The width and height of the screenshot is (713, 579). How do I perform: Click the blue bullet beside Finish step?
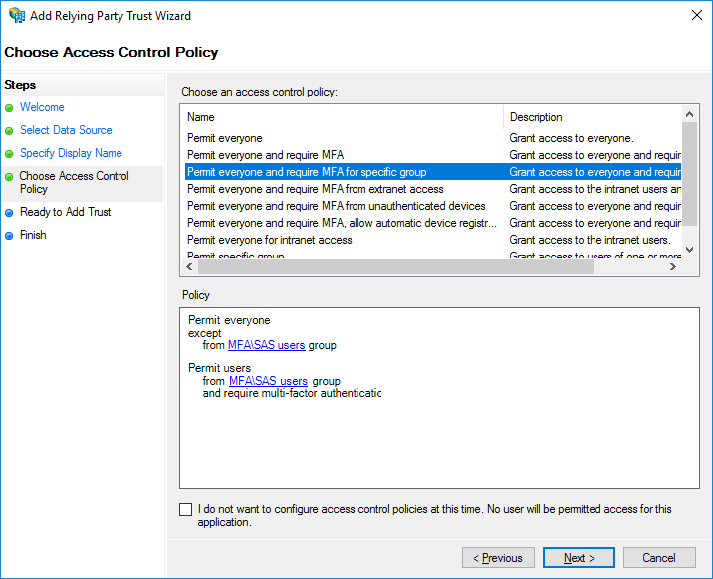pos(9,236)
